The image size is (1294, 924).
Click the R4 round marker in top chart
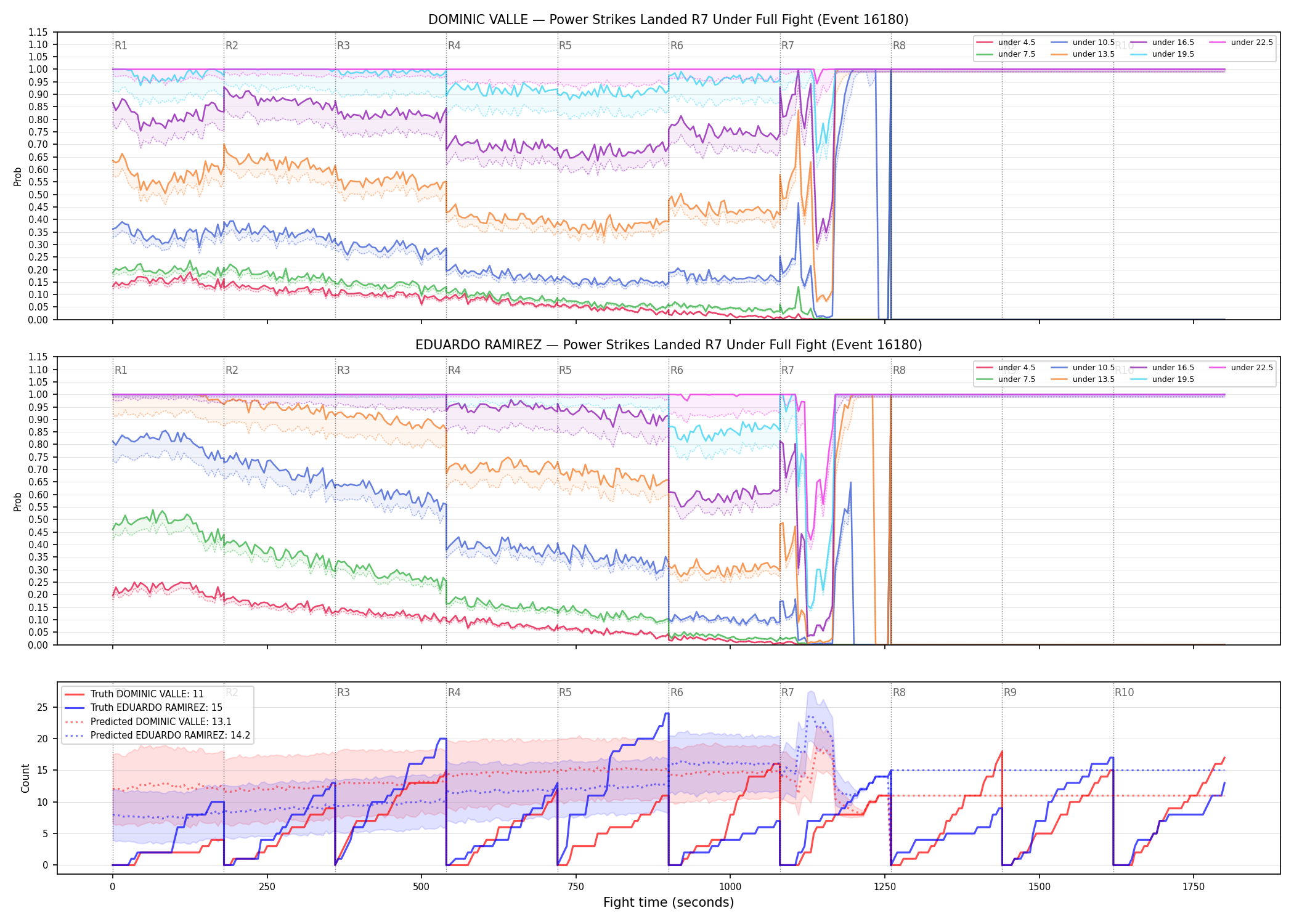point(454,46)
